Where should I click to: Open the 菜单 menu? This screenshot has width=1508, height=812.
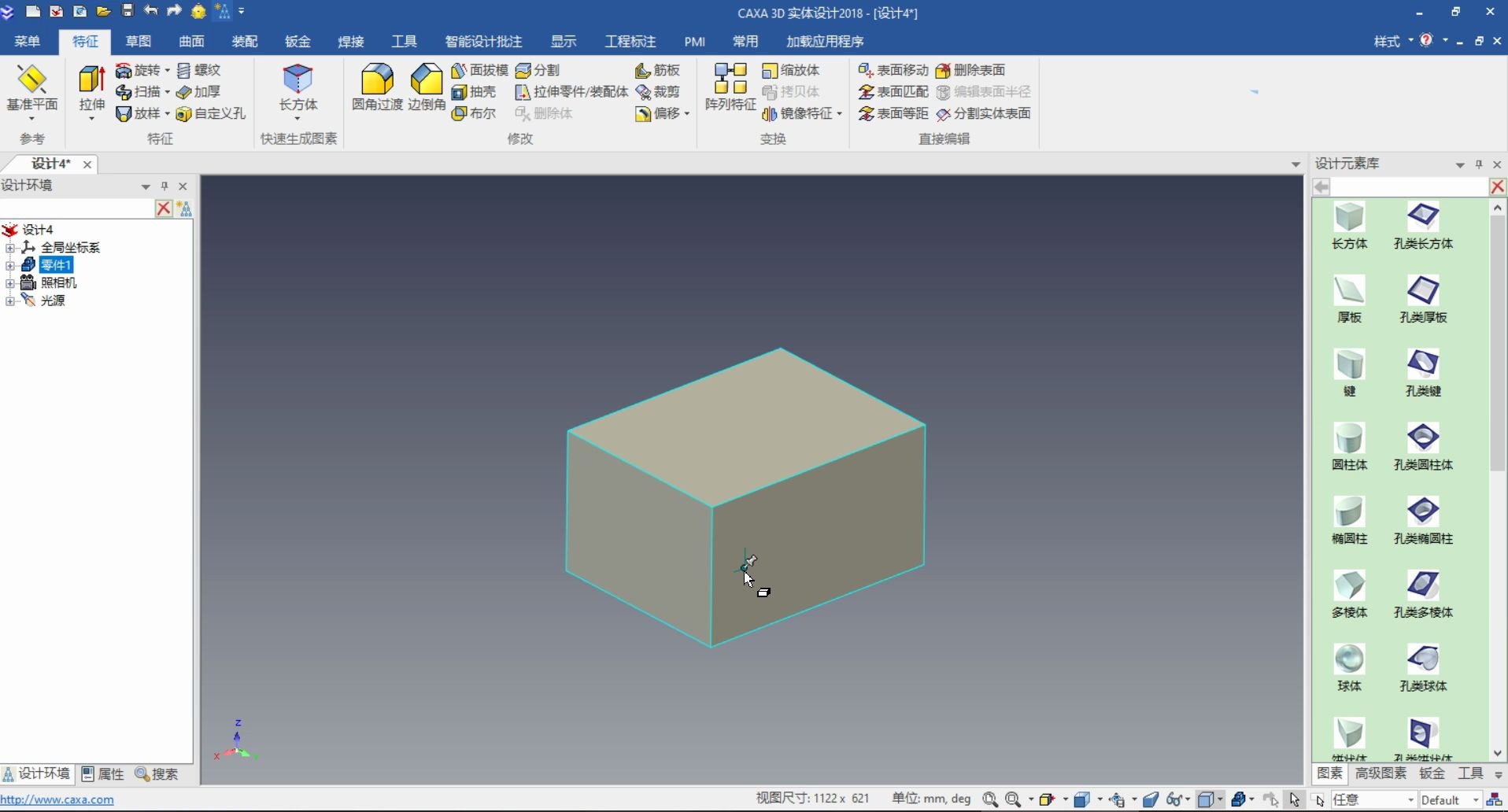pyautogui.click(x=28, y=41)
